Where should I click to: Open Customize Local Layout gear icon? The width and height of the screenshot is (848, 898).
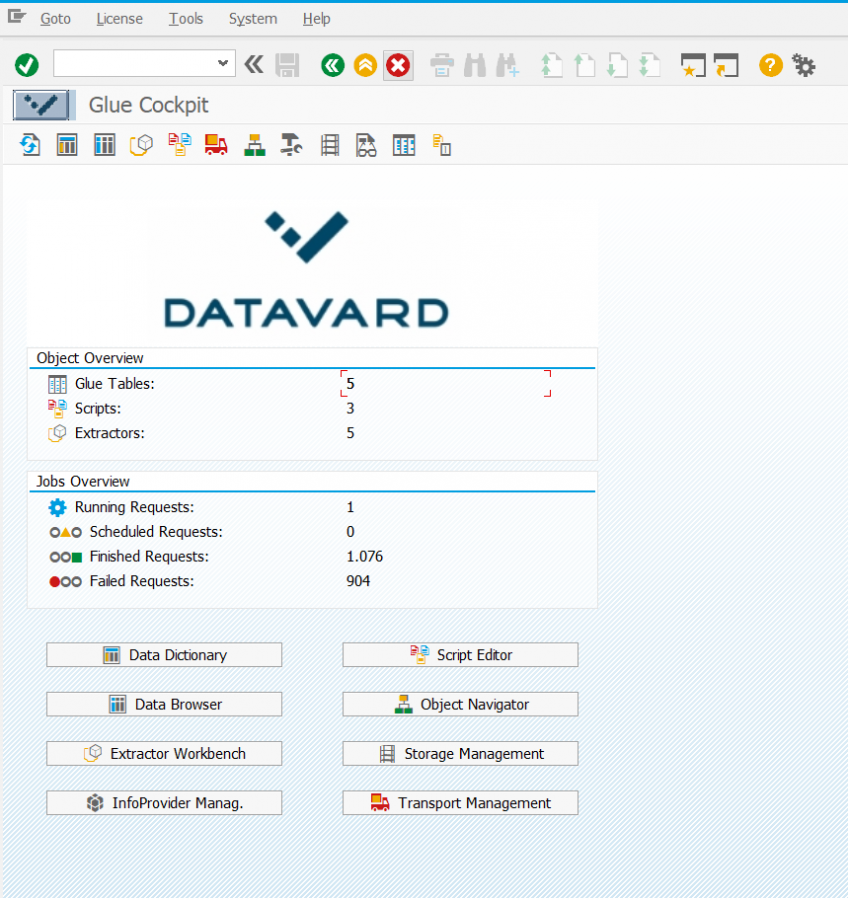tap(804, 65)
